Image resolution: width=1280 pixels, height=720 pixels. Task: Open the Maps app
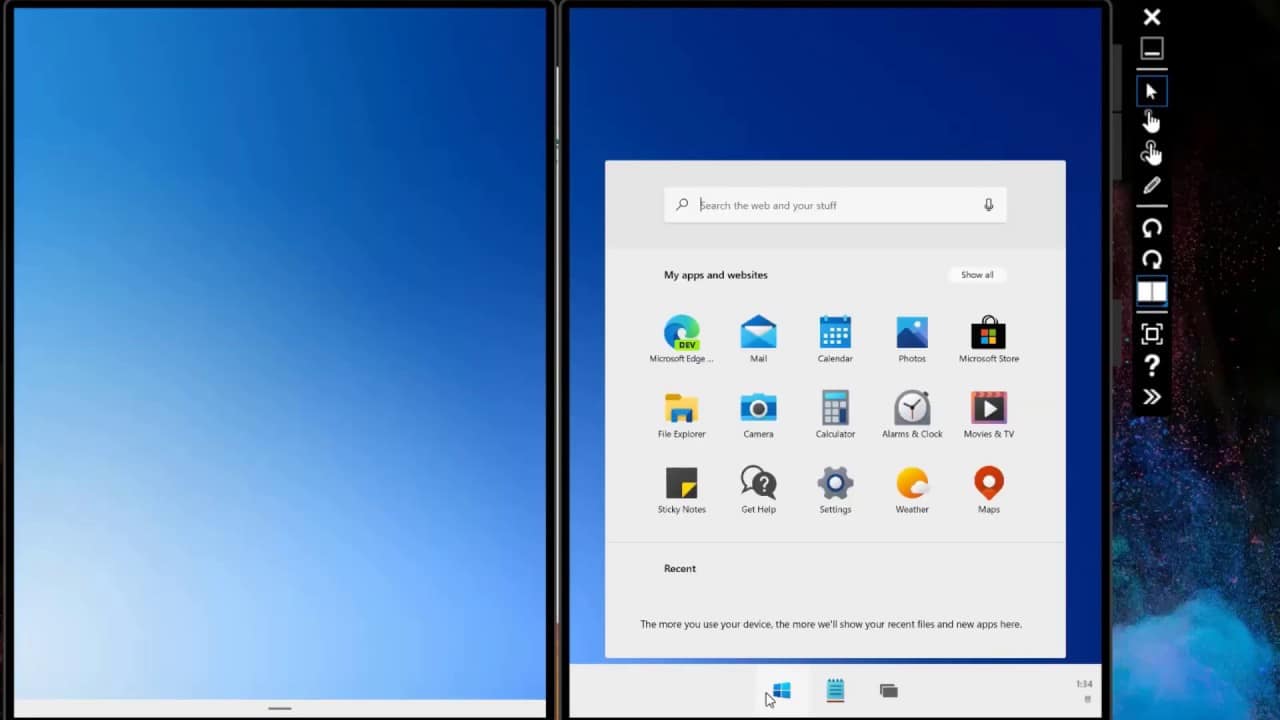(989, 490)
